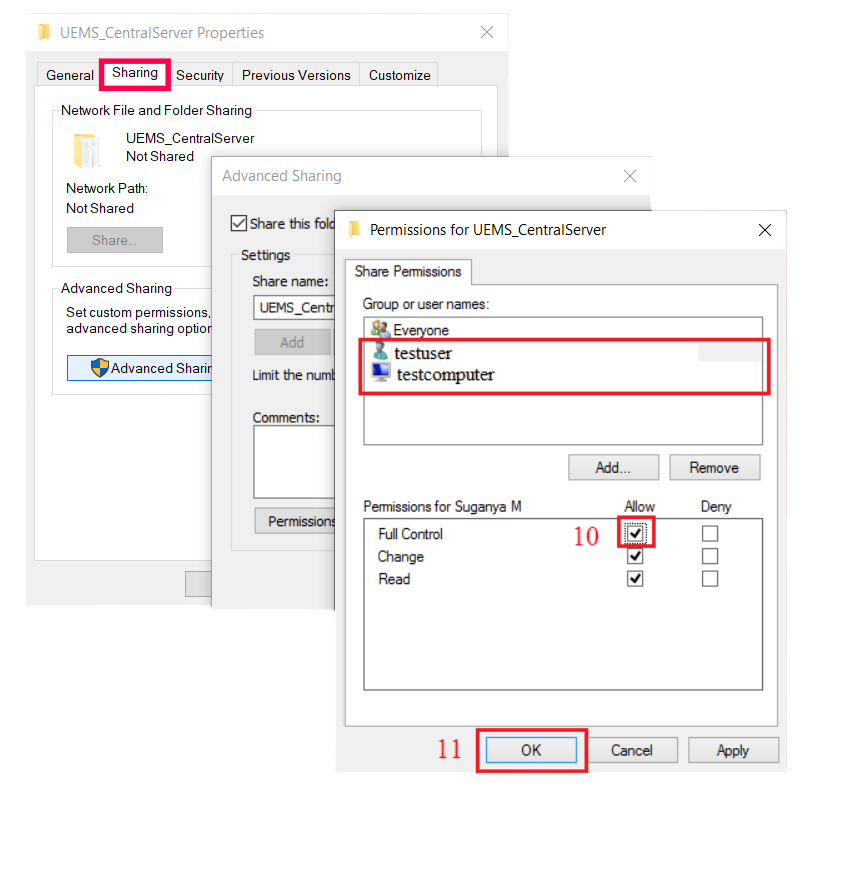Switch to the Security tab

[x=200, y=75]
